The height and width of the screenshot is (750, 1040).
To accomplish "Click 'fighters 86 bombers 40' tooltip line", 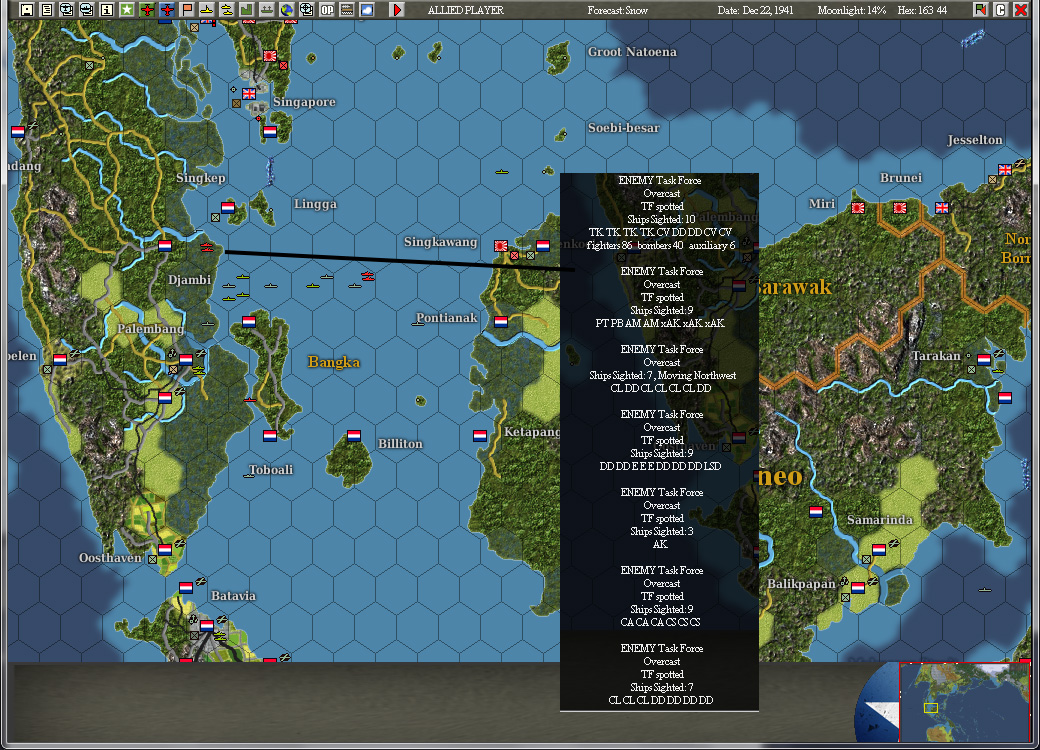I will 661,245.
